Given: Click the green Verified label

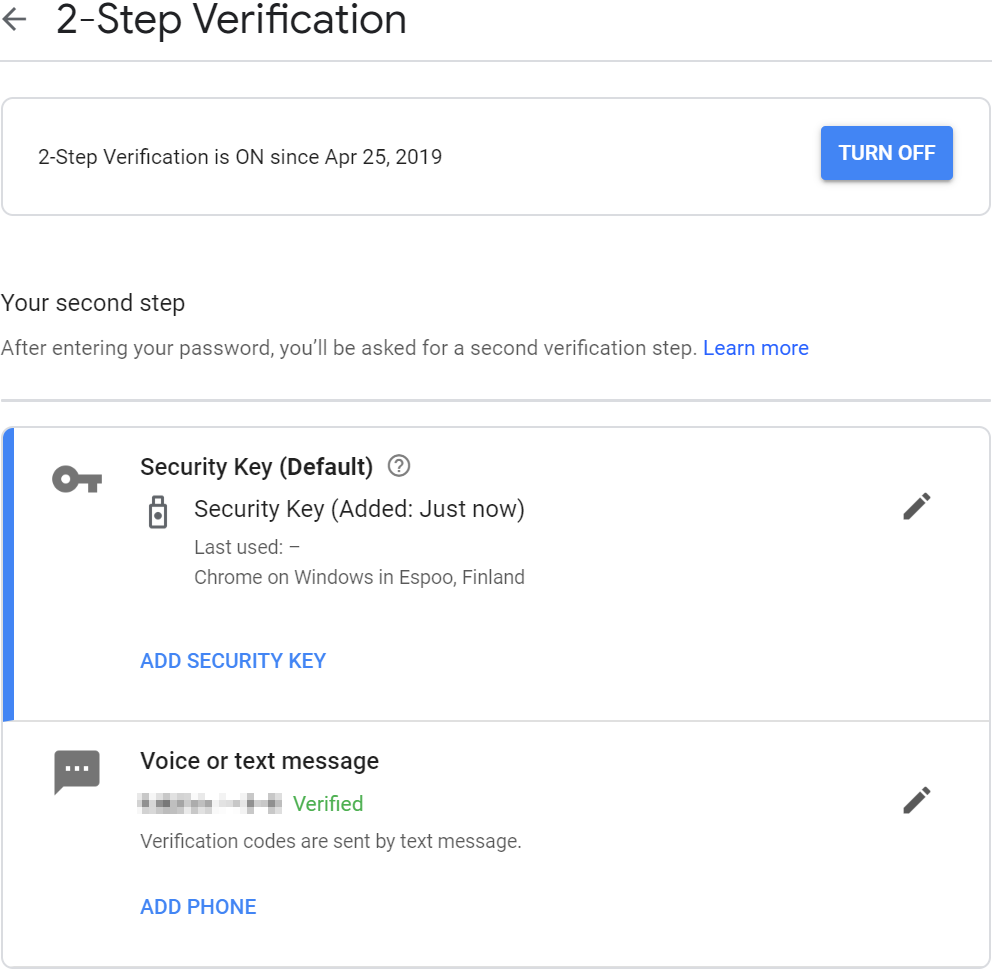Looking at the screenshot, I should click(x=328, y=804).
